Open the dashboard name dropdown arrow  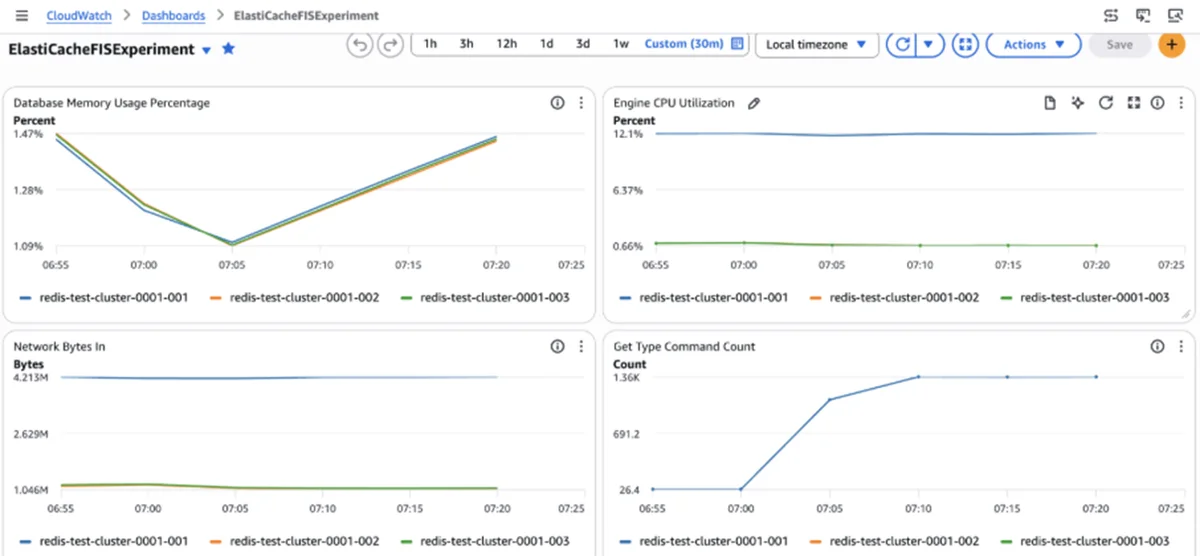pos(207,50)
